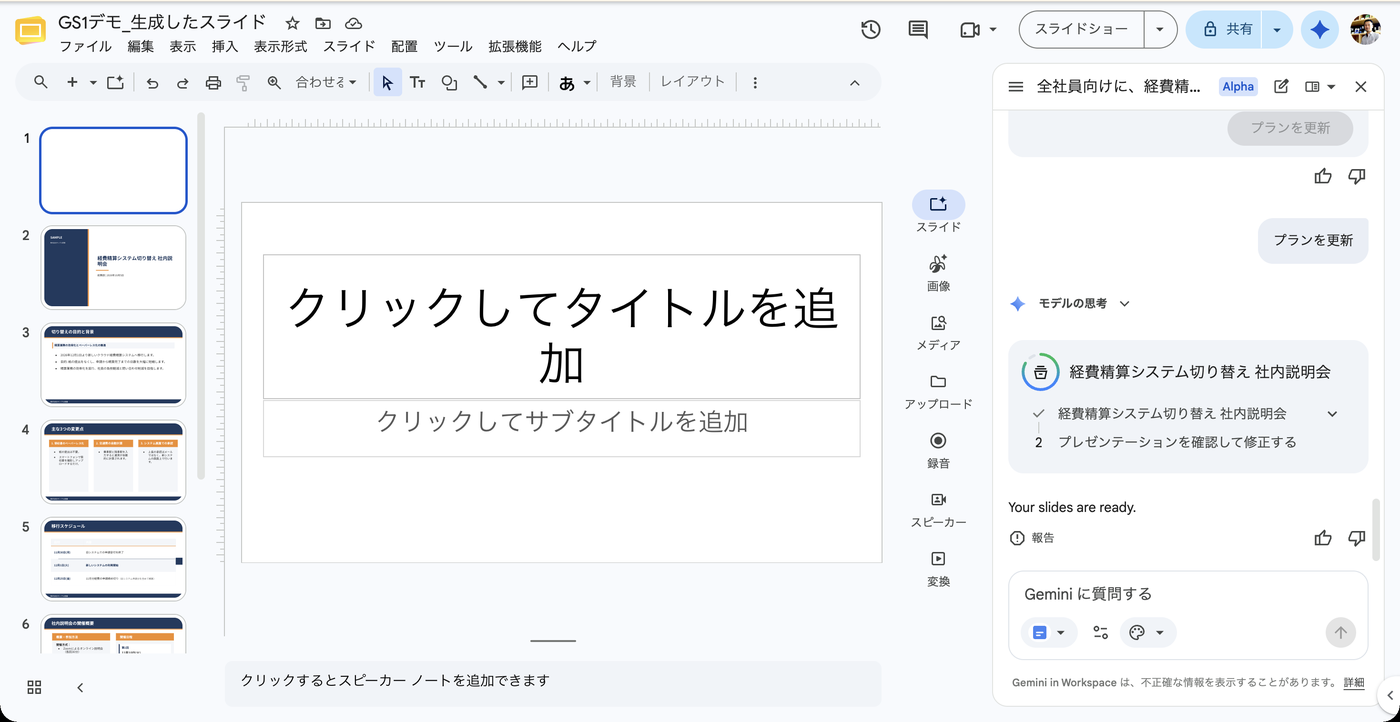The height and width of the screenshot is (722, 1400).
Task: Select the text box tool
Action: click(x=418, y=82)
